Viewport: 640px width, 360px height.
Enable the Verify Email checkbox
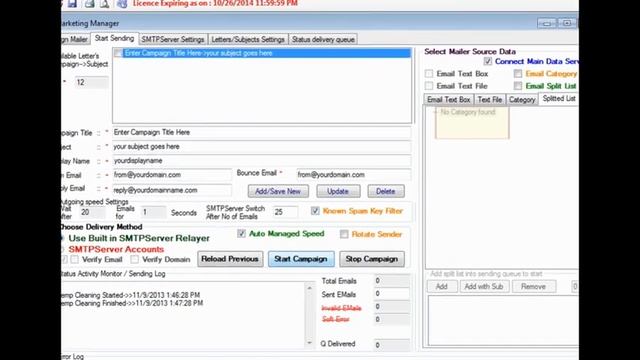click(x=74, y=260)
